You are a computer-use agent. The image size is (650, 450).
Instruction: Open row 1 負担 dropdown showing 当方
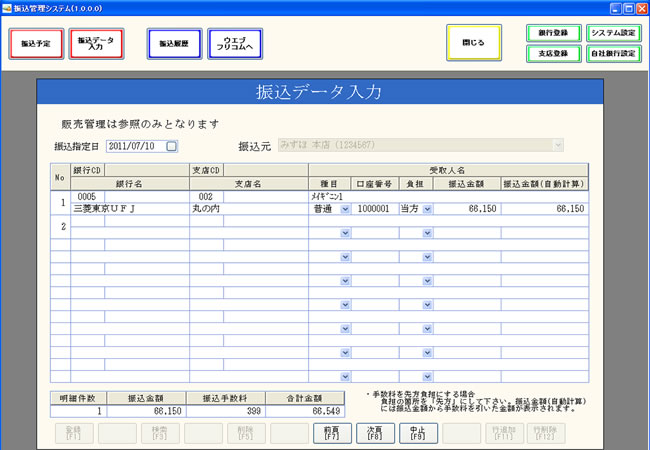point(427,210)
